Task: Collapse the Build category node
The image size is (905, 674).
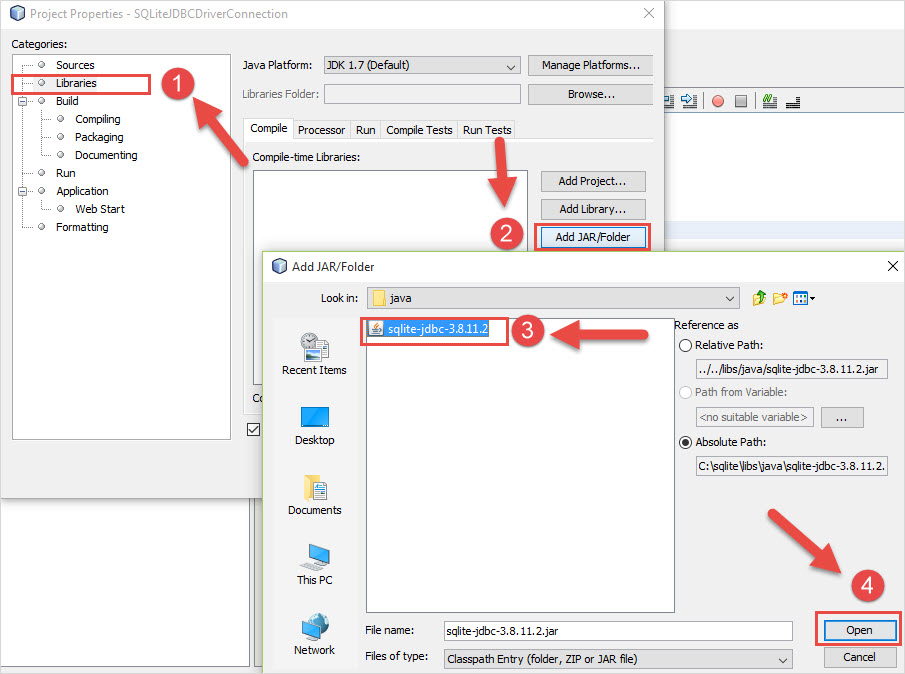Action: click(x=23, y=102)
